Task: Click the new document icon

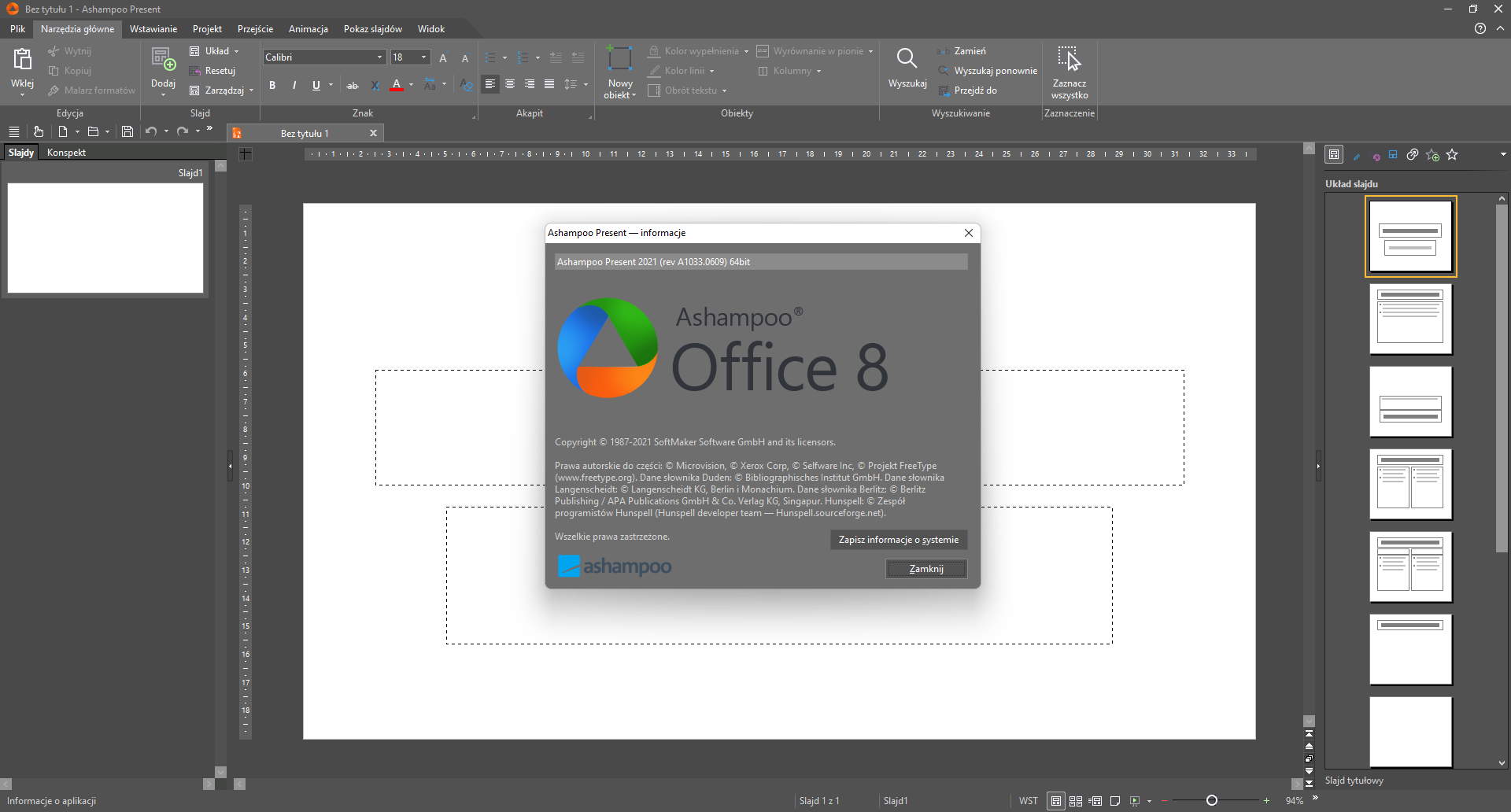Action: [x=63, y=131]
